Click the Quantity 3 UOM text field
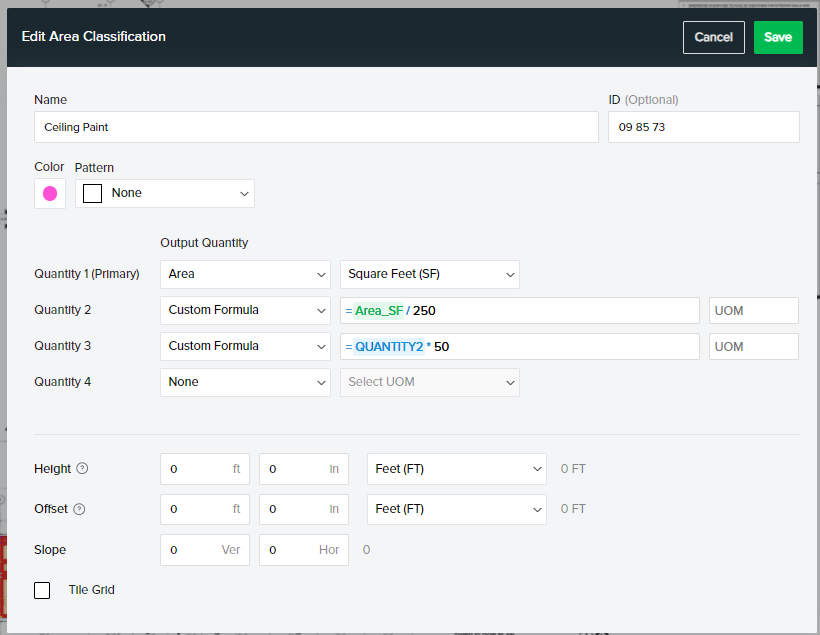Image resolution: width=820 pixels, height=635 pixels. 753,346
